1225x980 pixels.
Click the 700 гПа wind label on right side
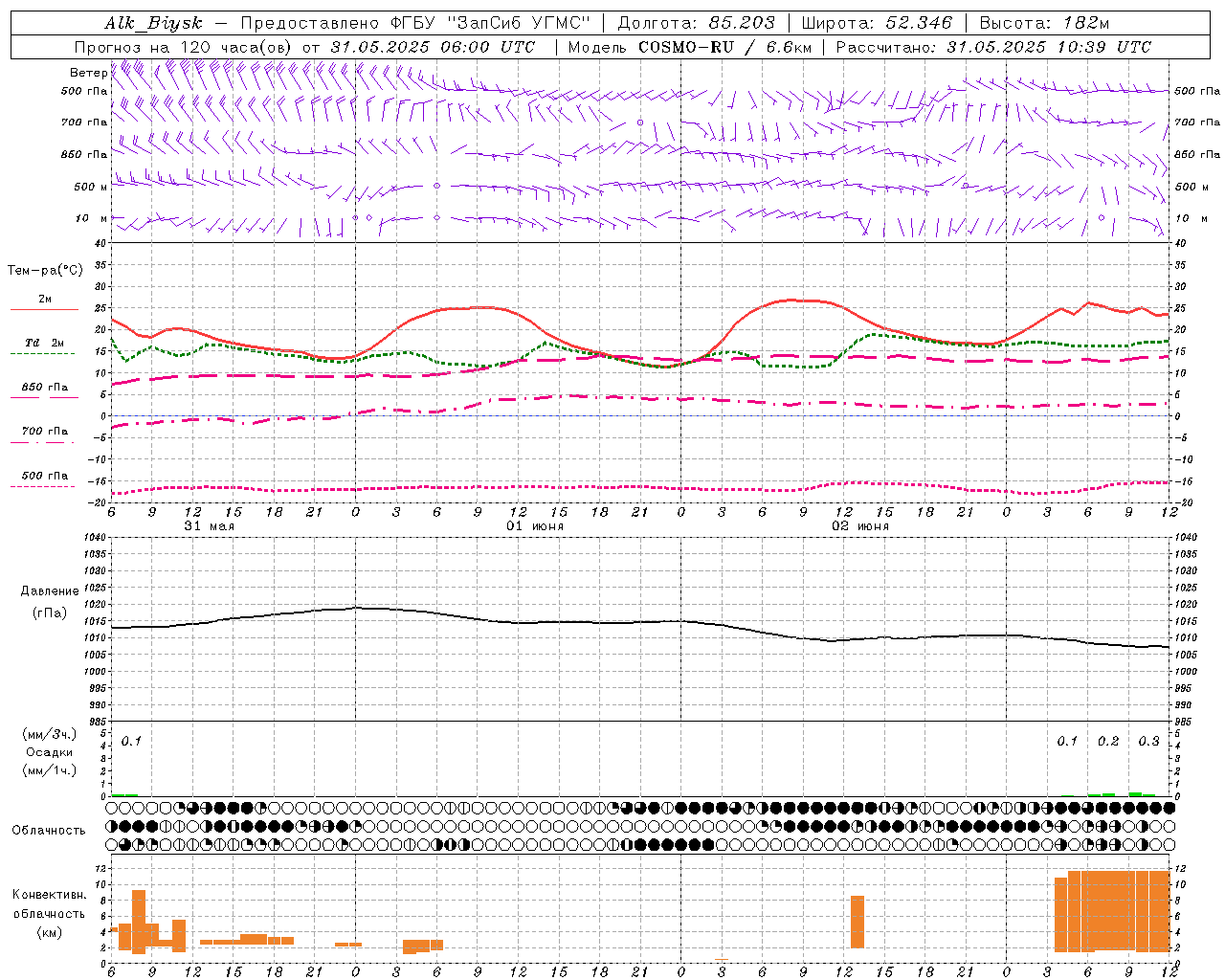[1197, 122]
